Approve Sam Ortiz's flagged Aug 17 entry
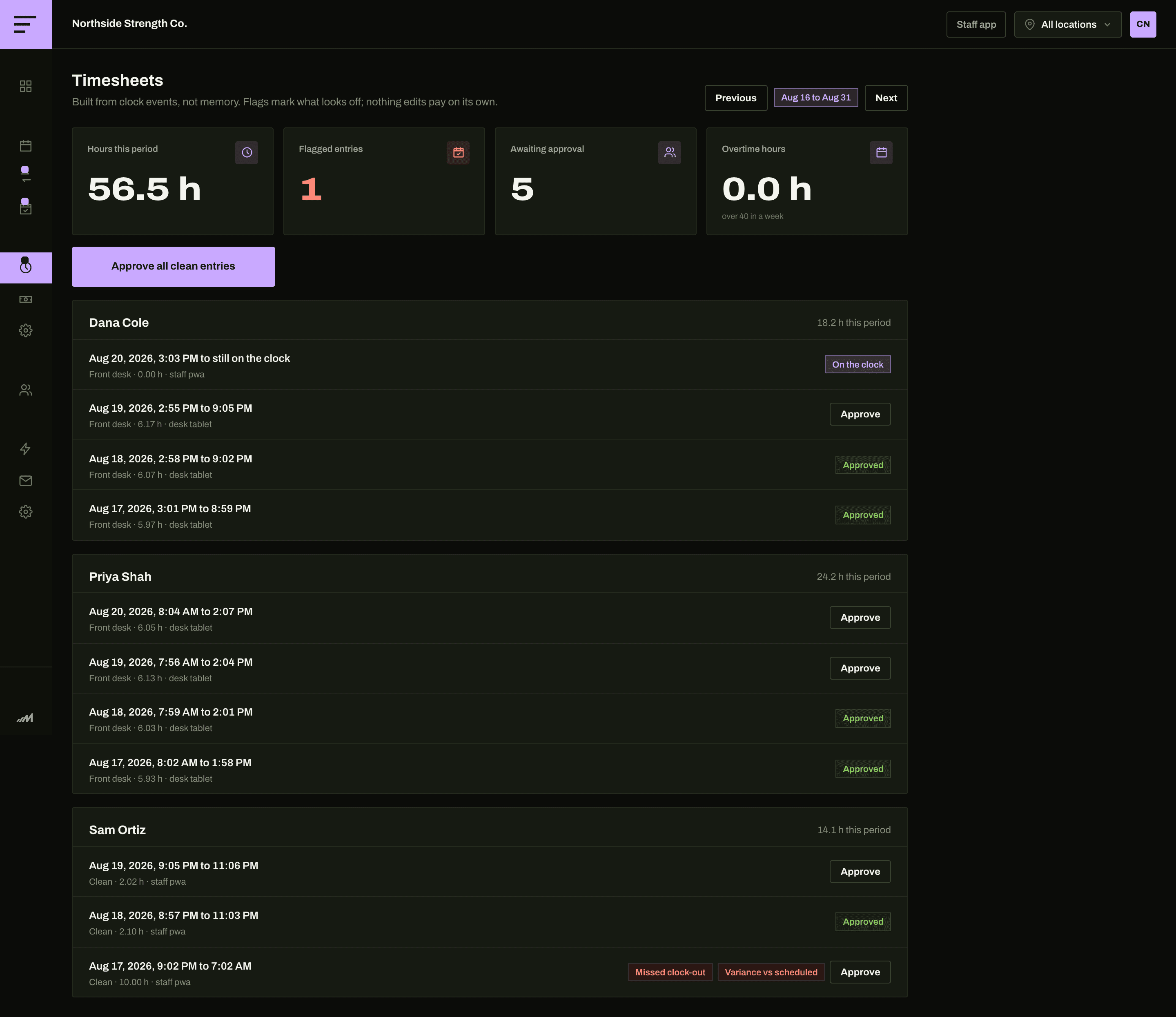Image resolution: width=1176 pixels, height=1017 pixels. (x=860, y=972)
